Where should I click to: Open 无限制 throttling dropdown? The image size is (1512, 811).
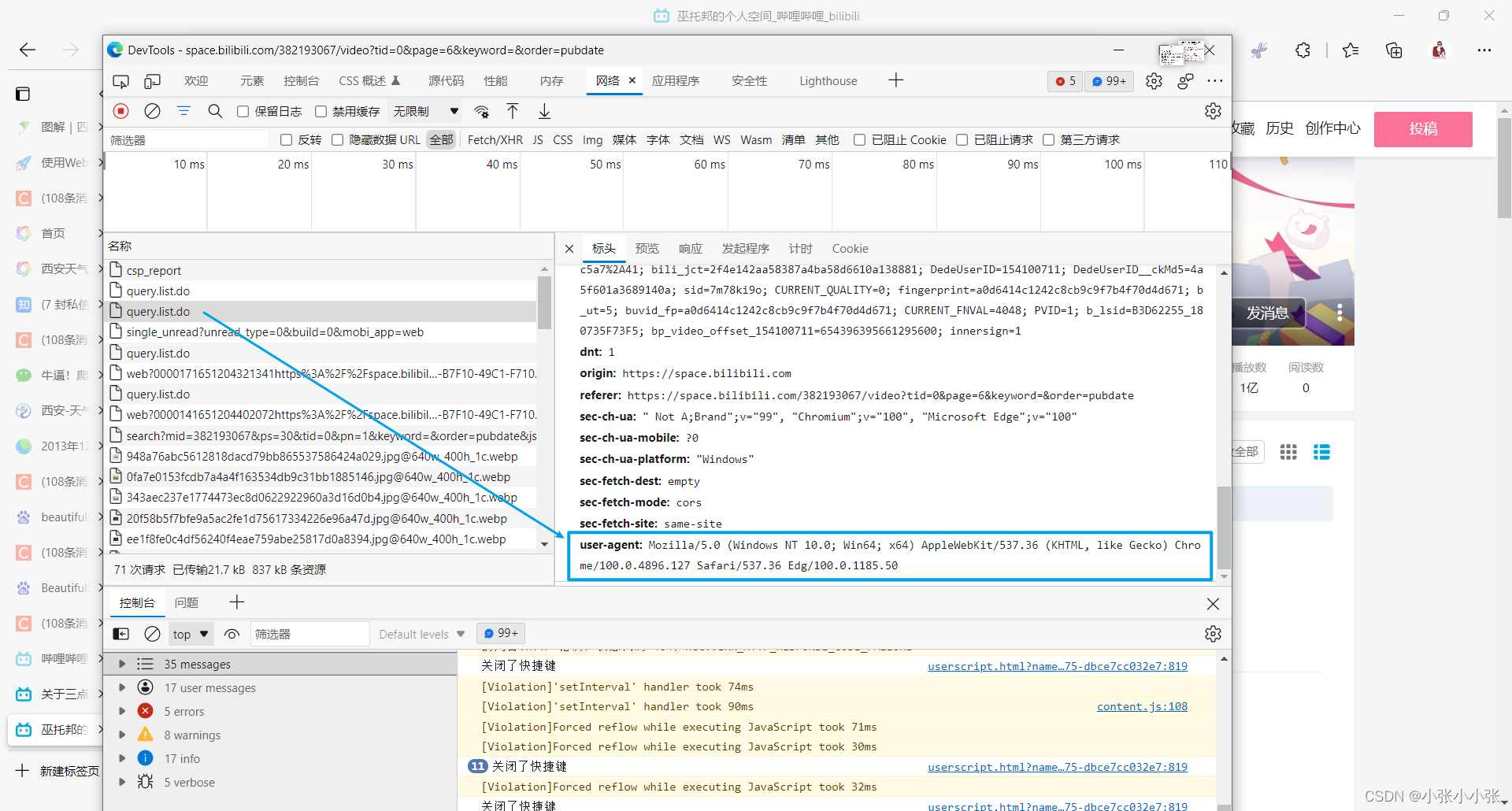[426, 112]
